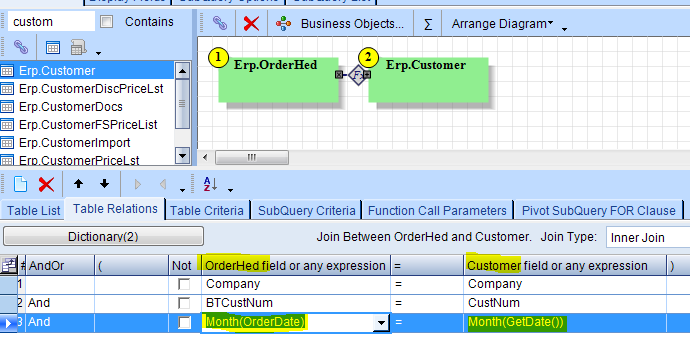The width and height of the screenshot is (690, 362).
Task: Click the table grid icon above table list
Action: (53, 48)
